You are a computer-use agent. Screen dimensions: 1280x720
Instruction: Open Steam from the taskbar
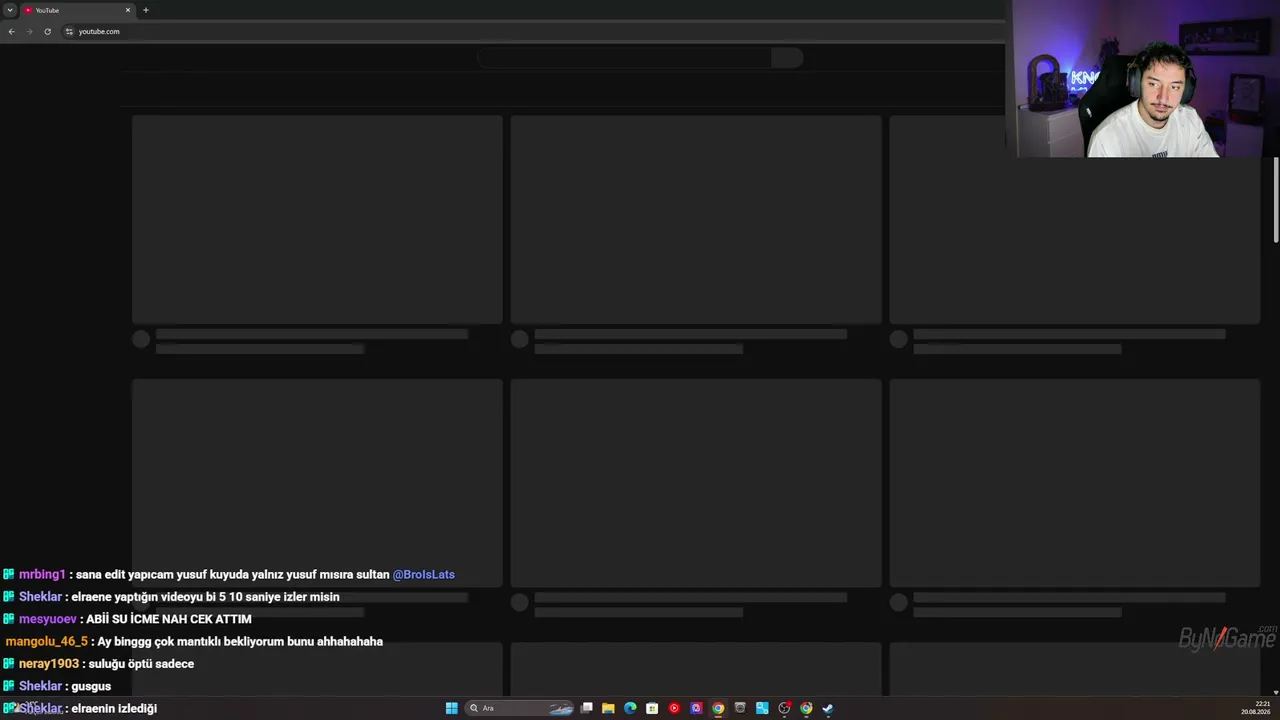828,708
